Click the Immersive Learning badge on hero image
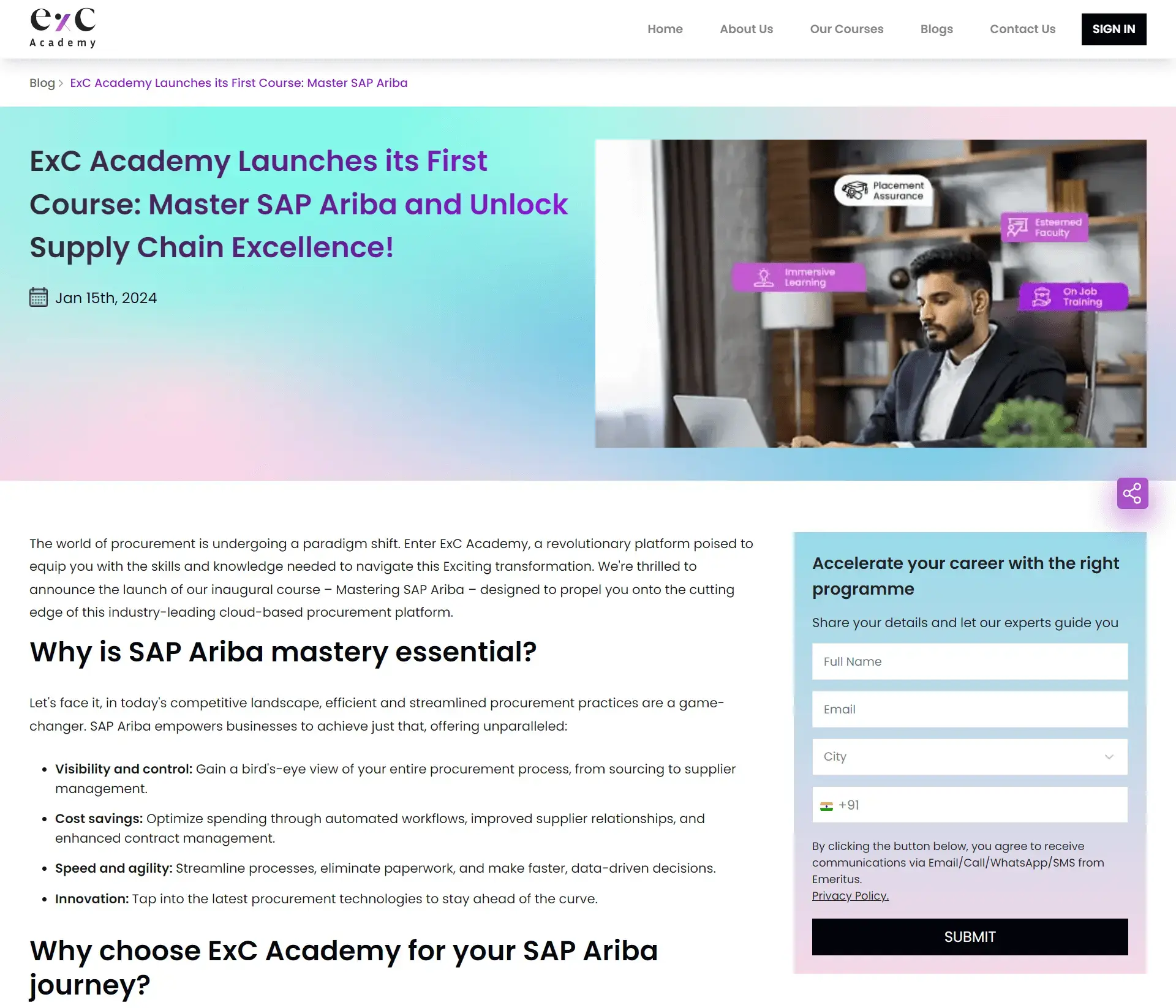This screenshot has height=1008, width=1176. click(799, 277)
